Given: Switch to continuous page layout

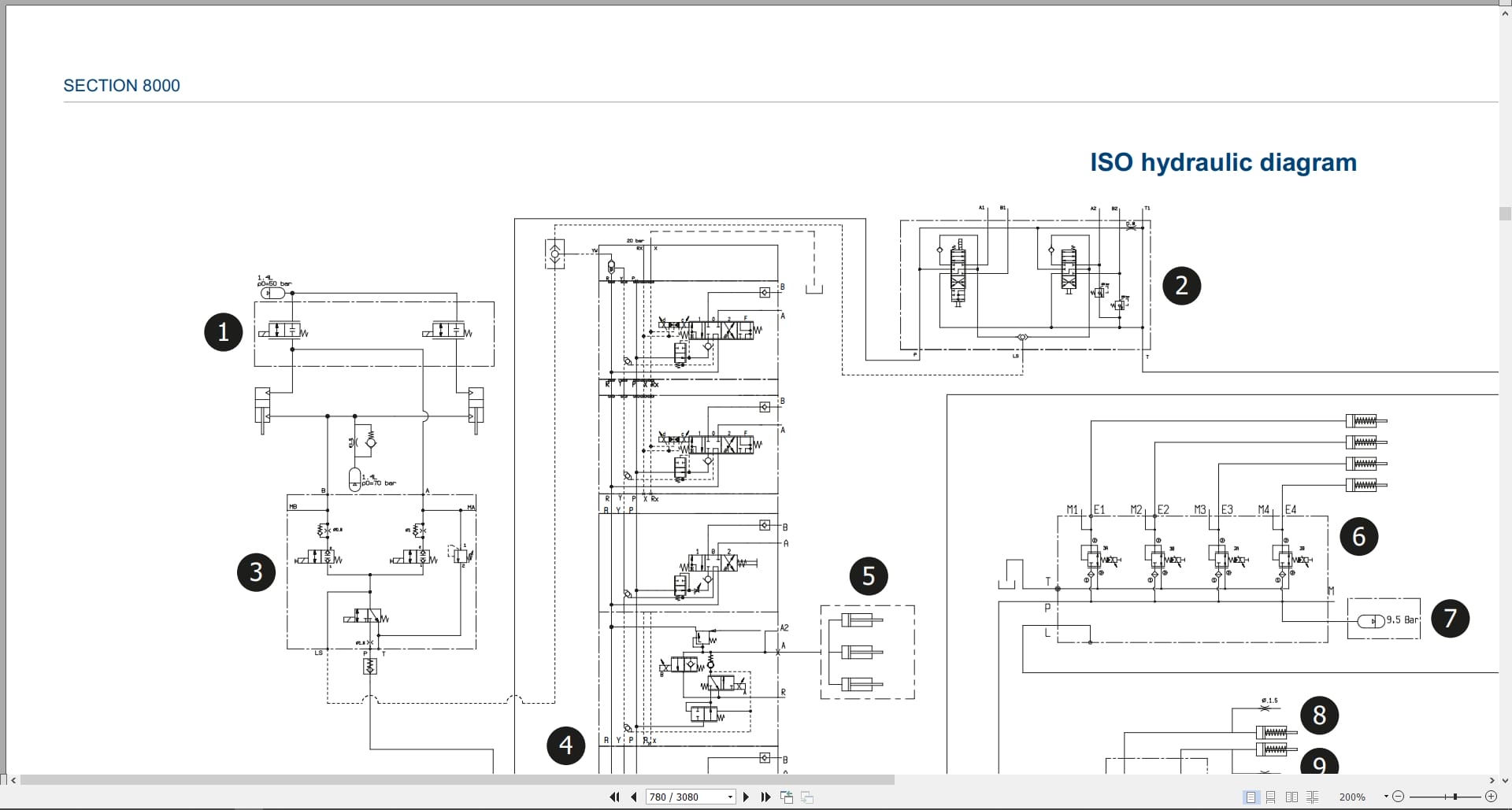Looking at the screenshot, I should point(1271,797).
